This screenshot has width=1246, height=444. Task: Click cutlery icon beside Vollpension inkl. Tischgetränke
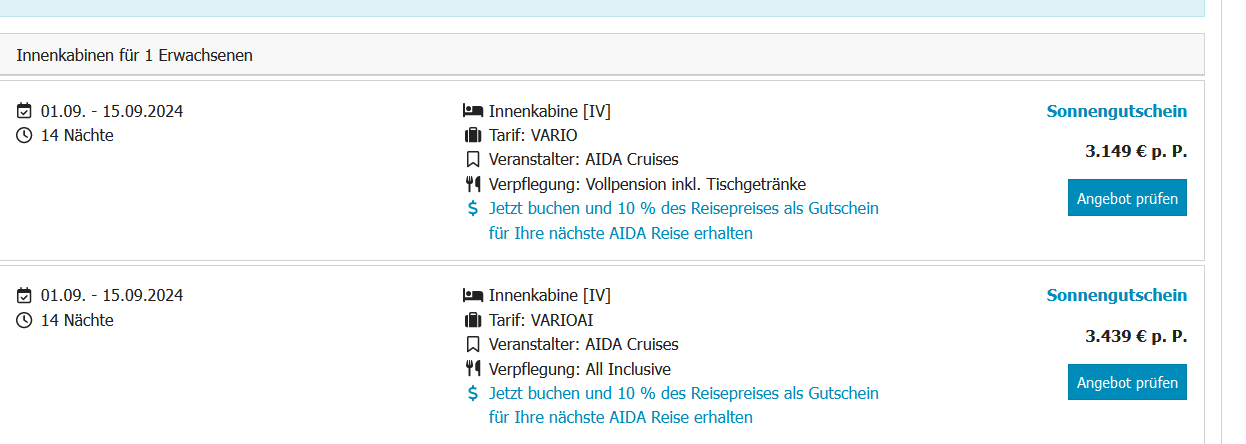[x=473, y=184]
